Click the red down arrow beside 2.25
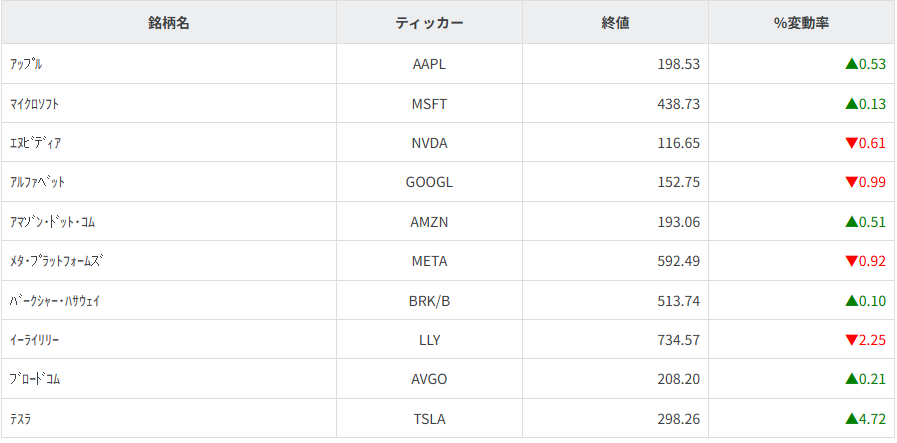Image resolution: width=897 pixels, height=443 pixels. click(851, 340)
